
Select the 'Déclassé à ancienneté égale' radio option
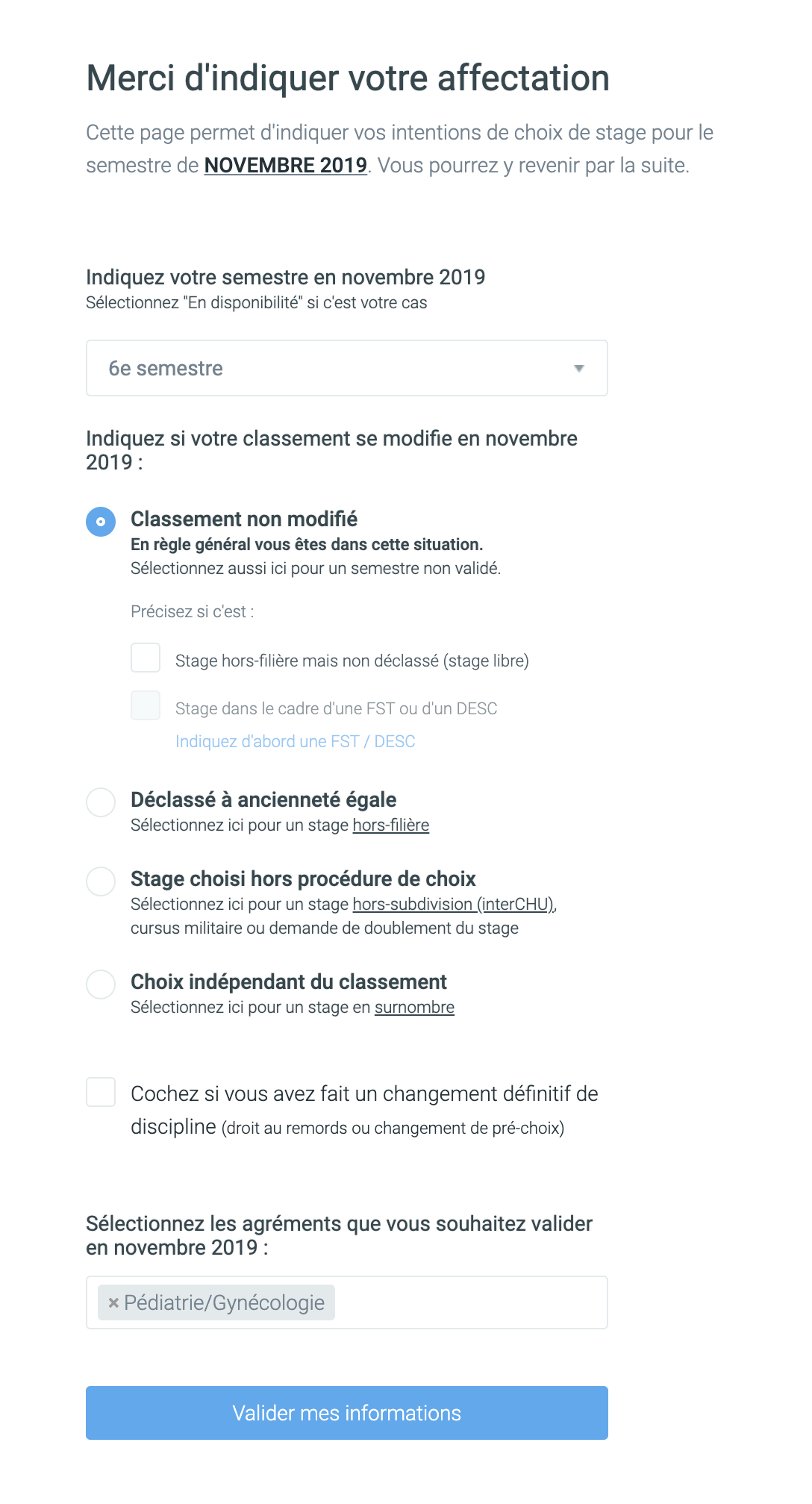(x=101, y=802)
